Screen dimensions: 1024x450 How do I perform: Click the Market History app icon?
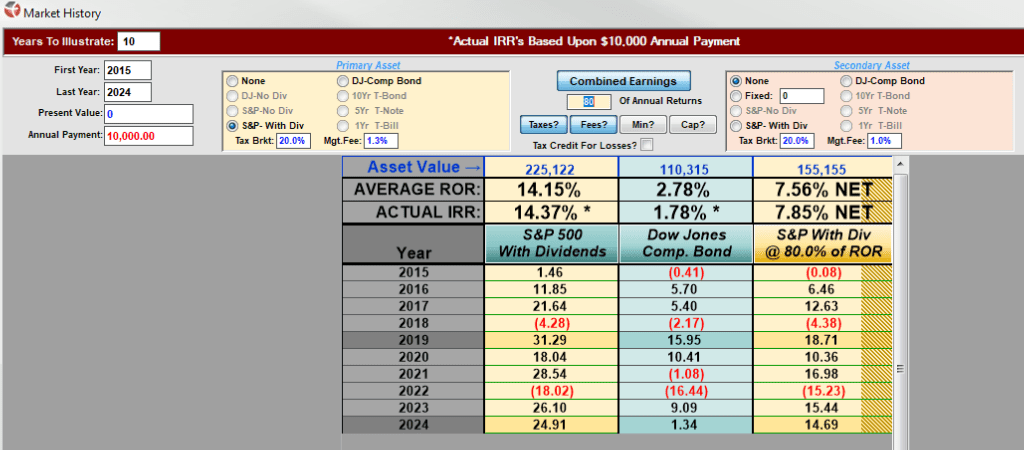11,11
